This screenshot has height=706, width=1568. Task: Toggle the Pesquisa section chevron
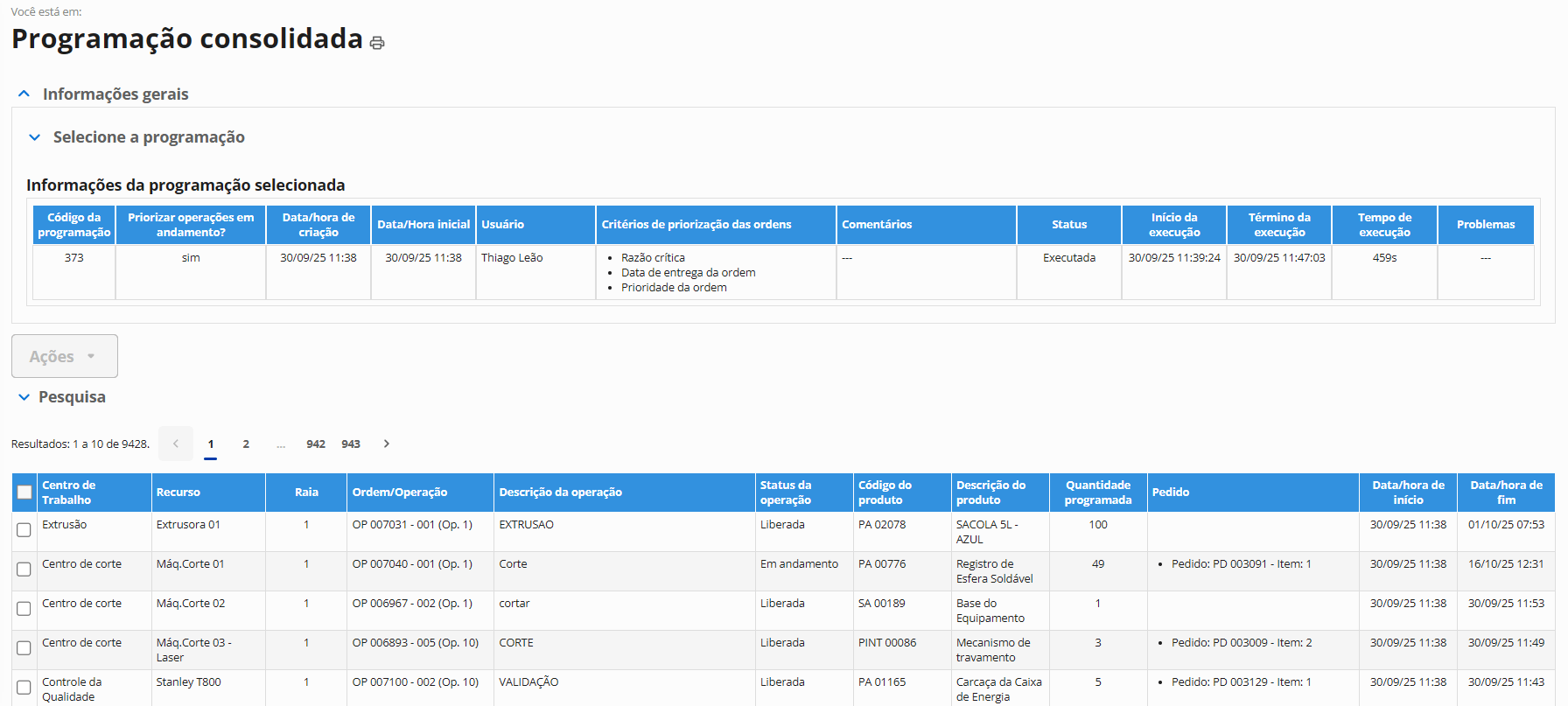pyautogui.click(x=24, y=397)
